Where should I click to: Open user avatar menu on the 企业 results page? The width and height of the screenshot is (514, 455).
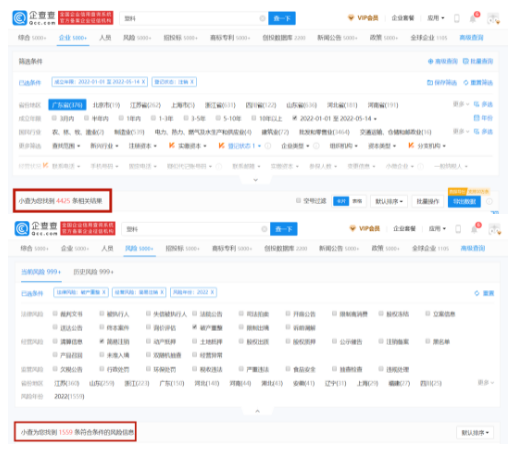[493, 18]
